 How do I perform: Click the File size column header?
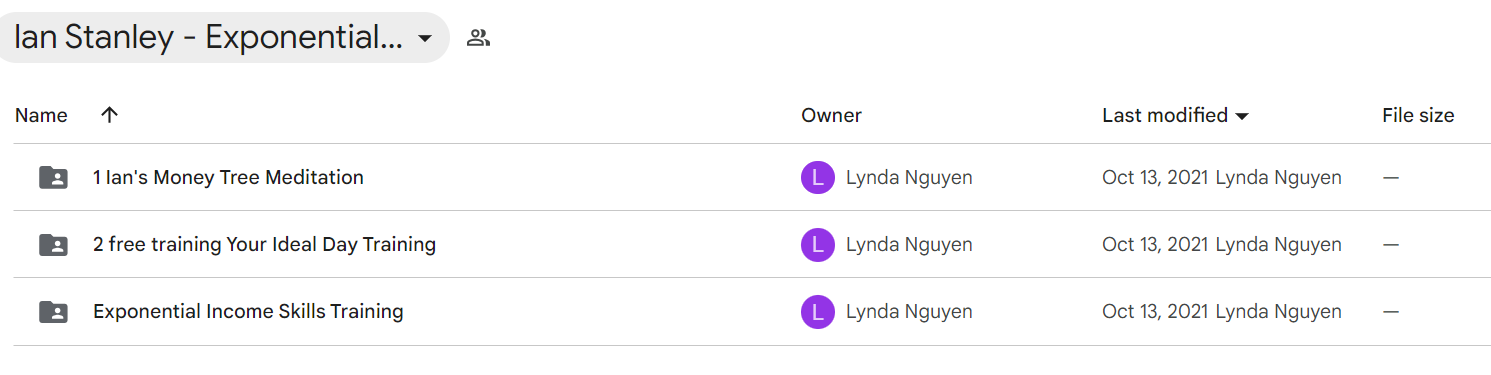1418,115
